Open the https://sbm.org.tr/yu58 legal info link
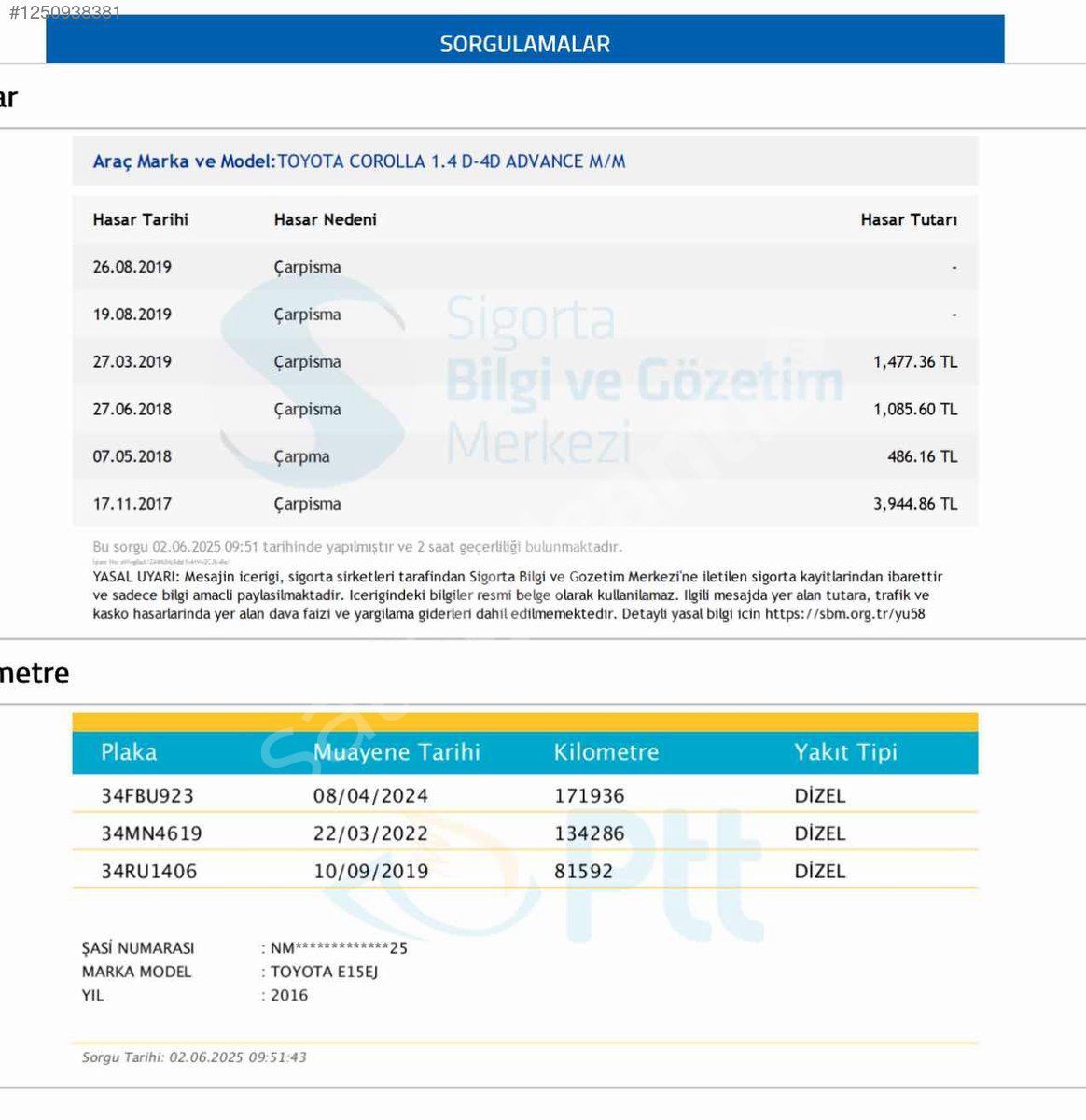Viewport: 1086px width, 1120px height. pyautogui.click(x=845, y=614)
